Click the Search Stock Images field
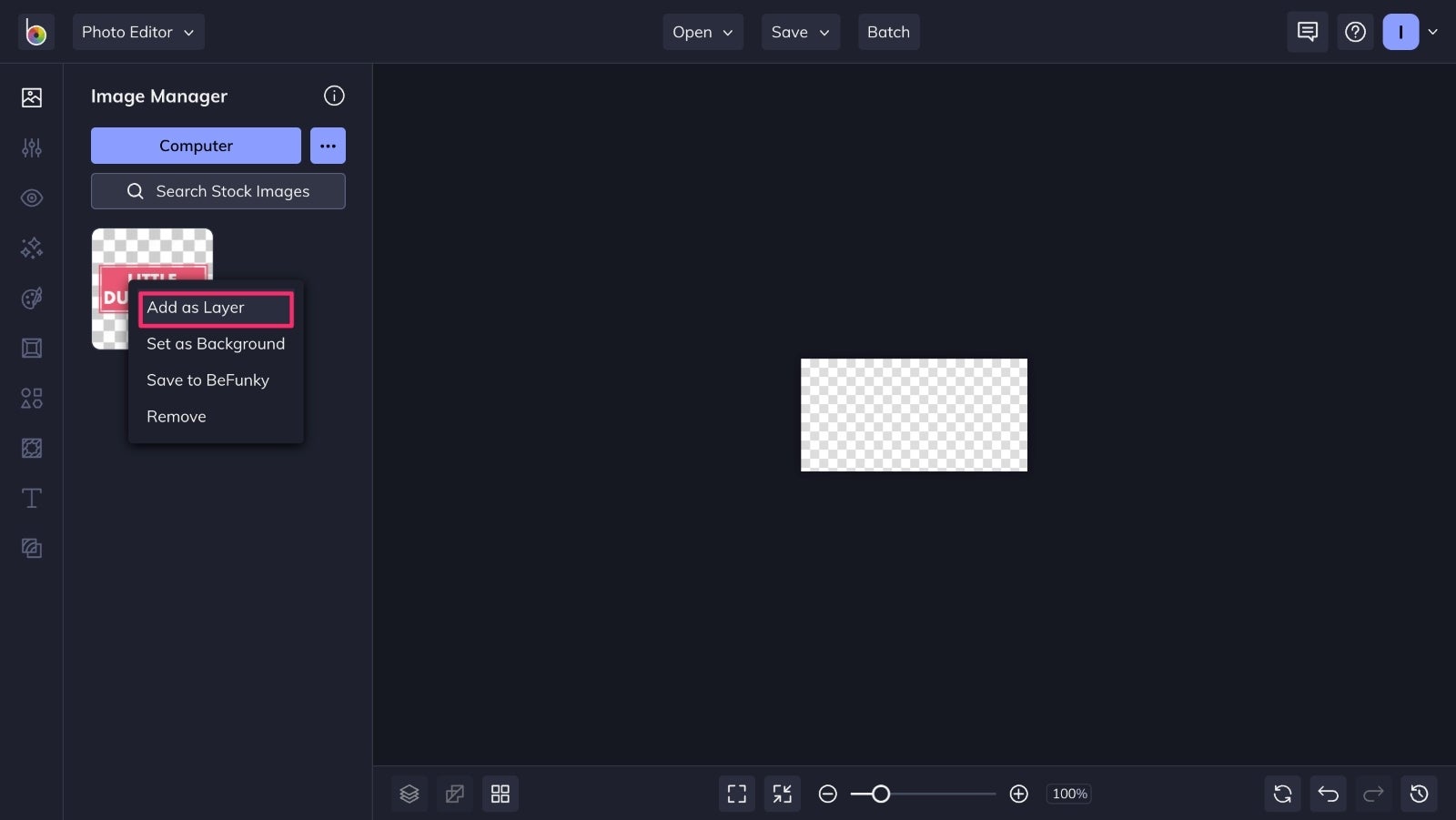Image resolution: width=1456 pixels, height=820 pixels. (218, 191)
